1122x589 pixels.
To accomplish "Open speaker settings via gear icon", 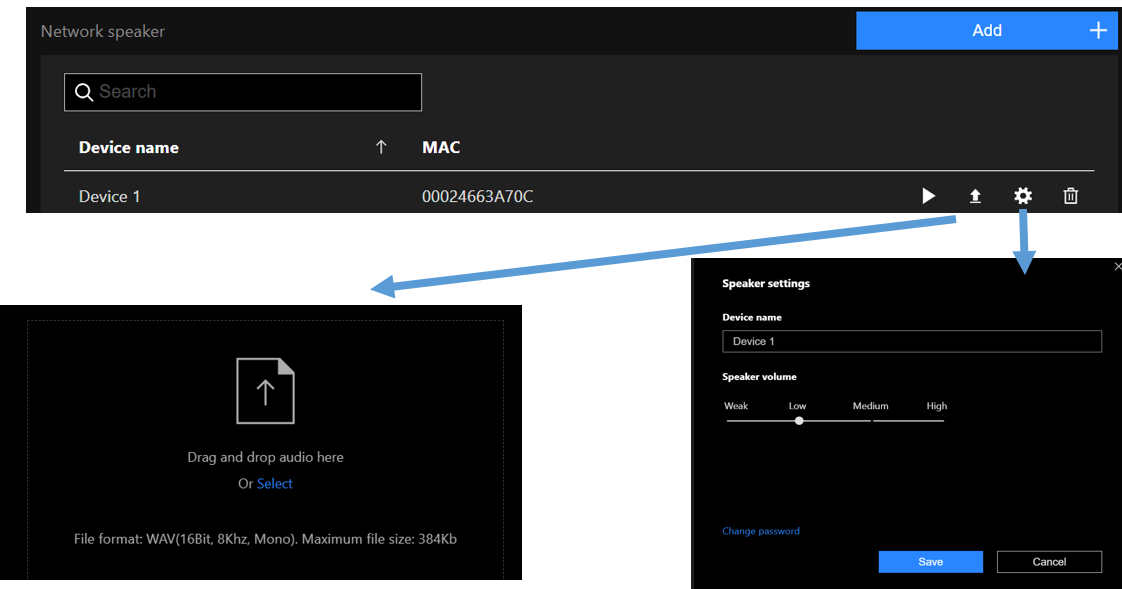I will 1022,196.
